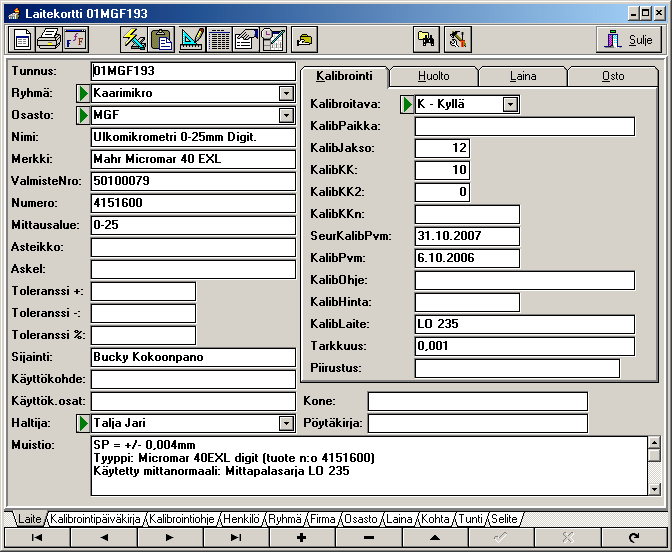Open the ruler and pencil calibration icon
This screenshot has width=672, height=552.
point(192,39)
